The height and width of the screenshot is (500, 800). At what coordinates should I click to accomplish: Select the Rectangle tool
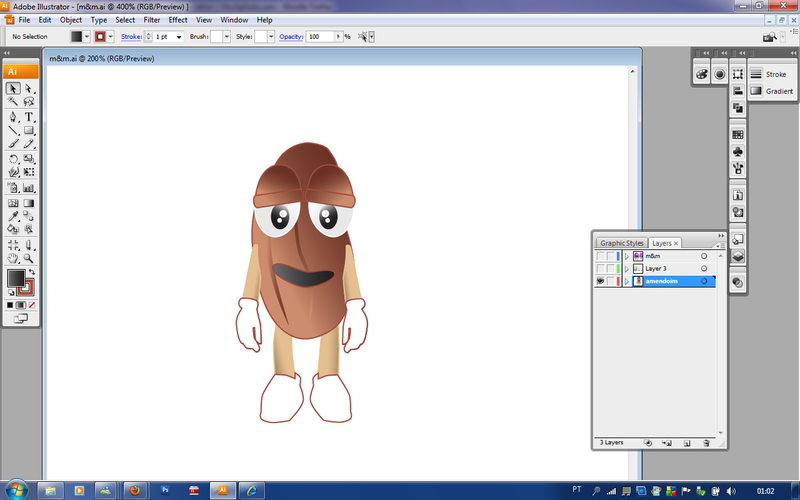29,131
